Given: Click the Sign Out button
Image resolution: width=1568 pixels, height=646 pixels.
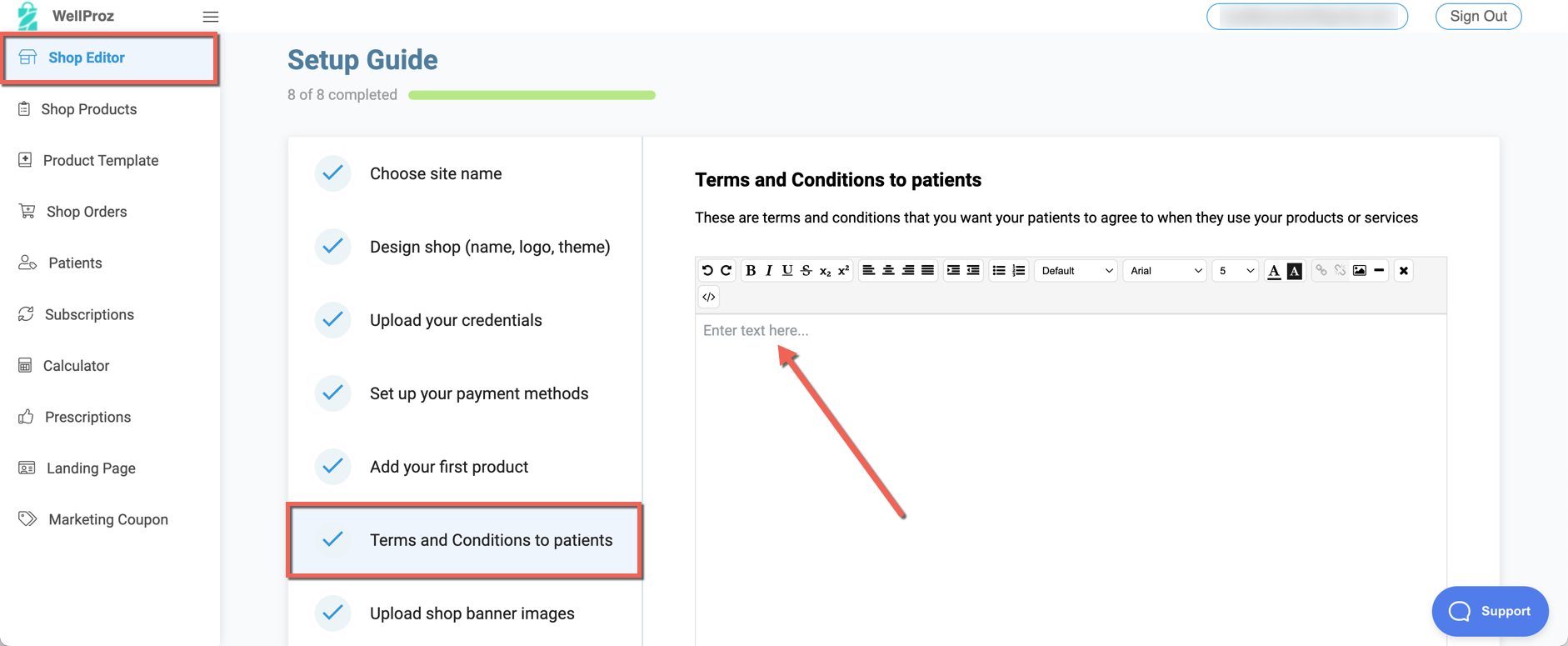Looking at the screenshot, I should (1478, 17).
